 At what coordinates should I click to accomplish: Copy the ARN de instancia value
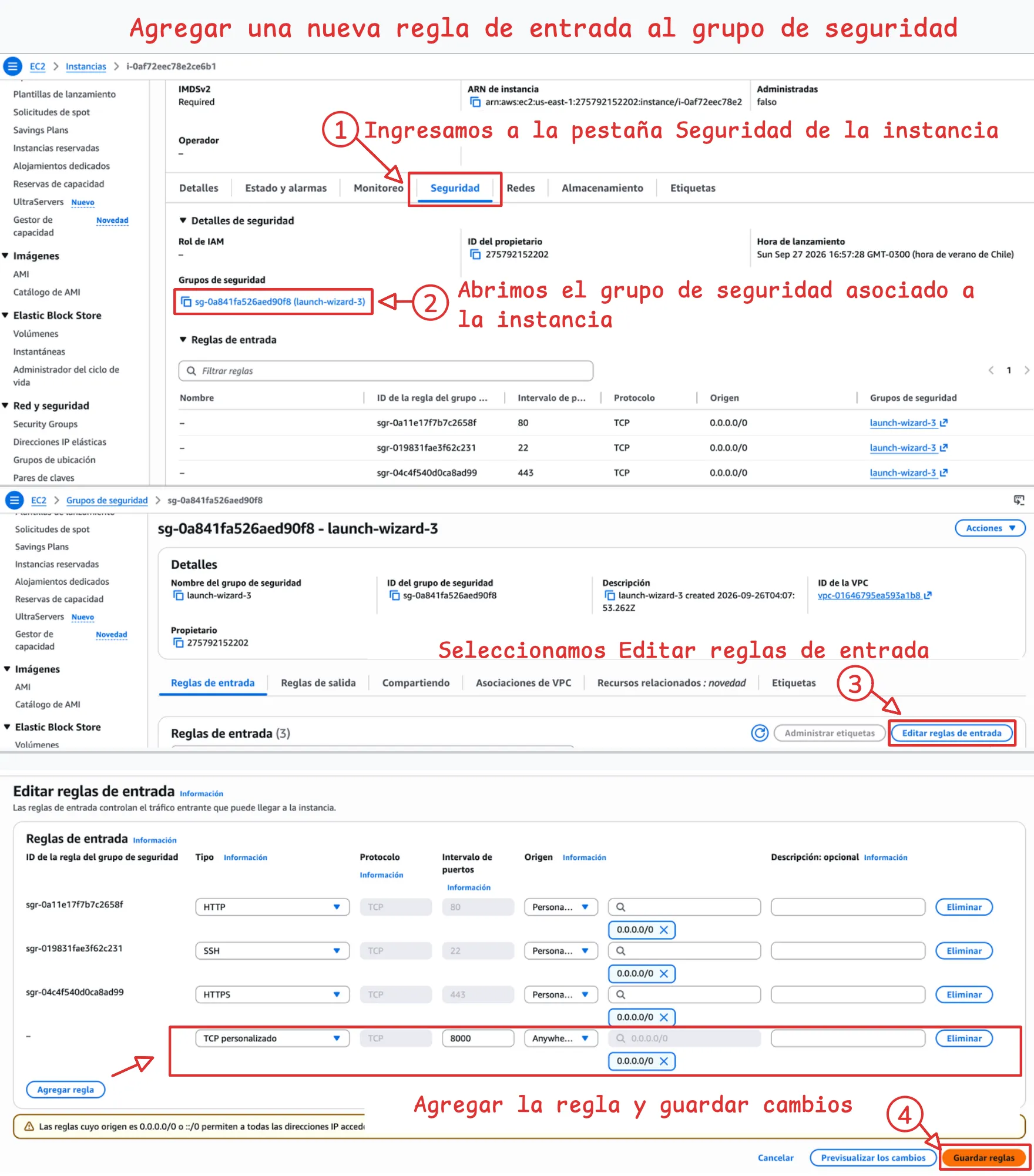[x=475, y=102]
